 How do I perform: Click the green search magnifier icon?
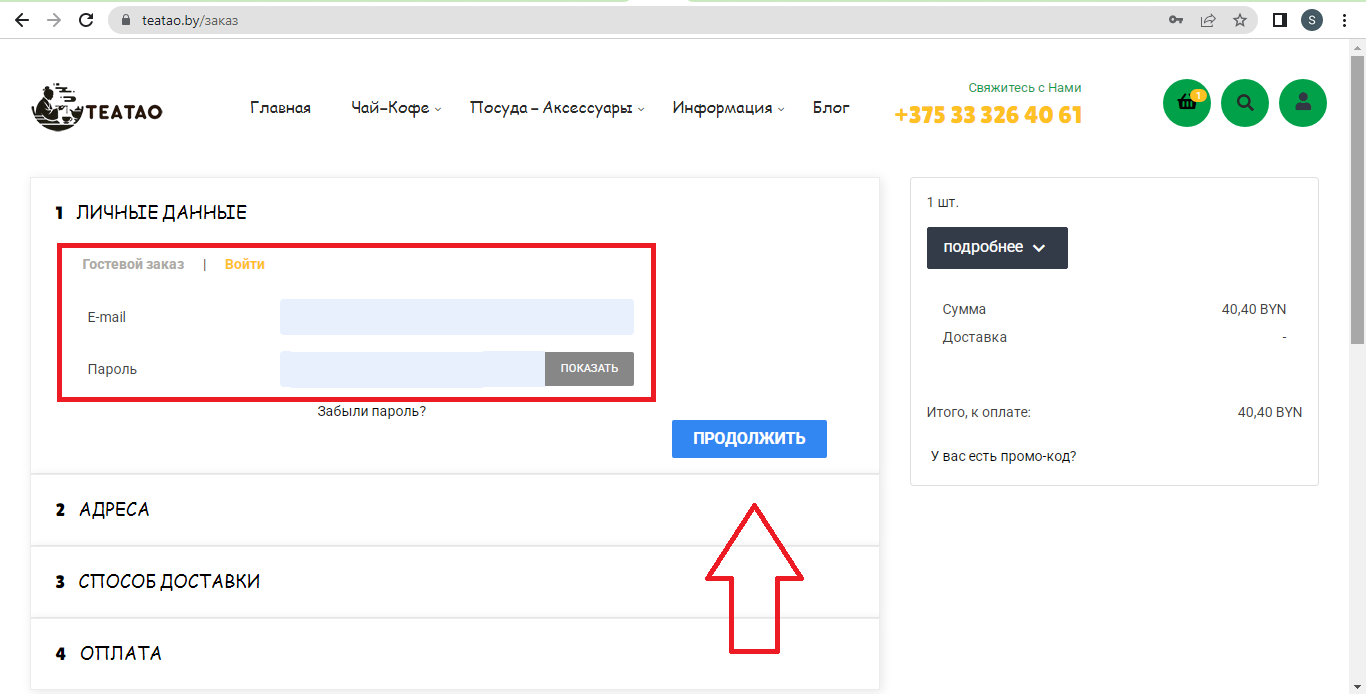tap(1245, 103)
